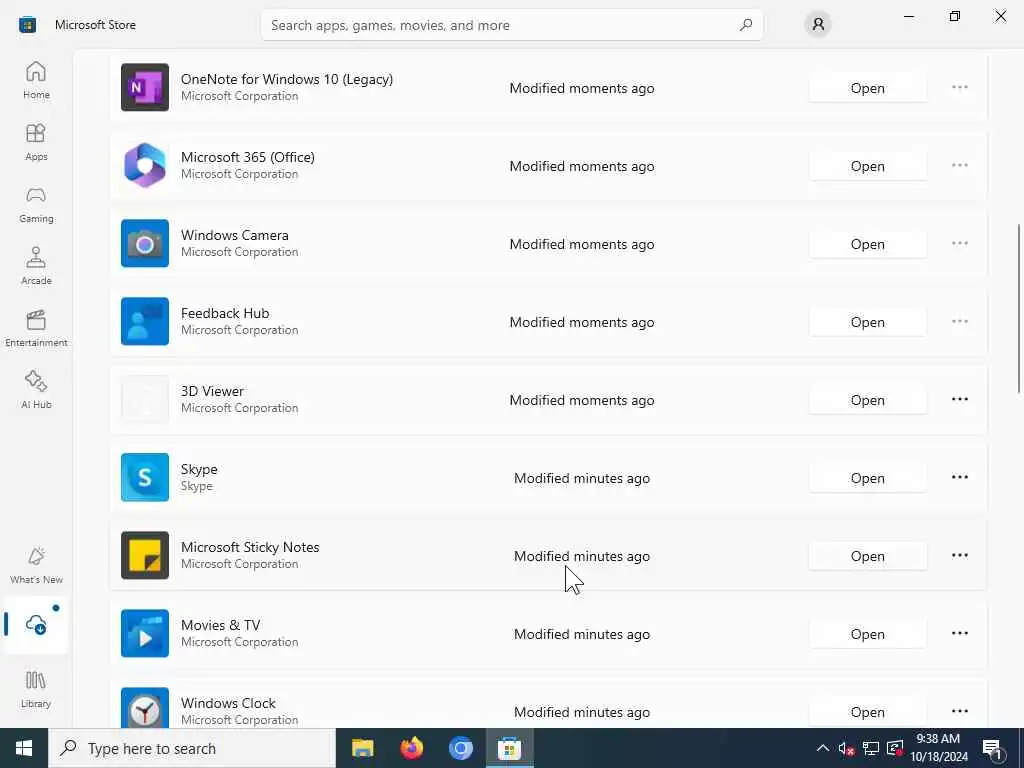
Task: Open Windows Clock more options menu
Action: point(959,711)
